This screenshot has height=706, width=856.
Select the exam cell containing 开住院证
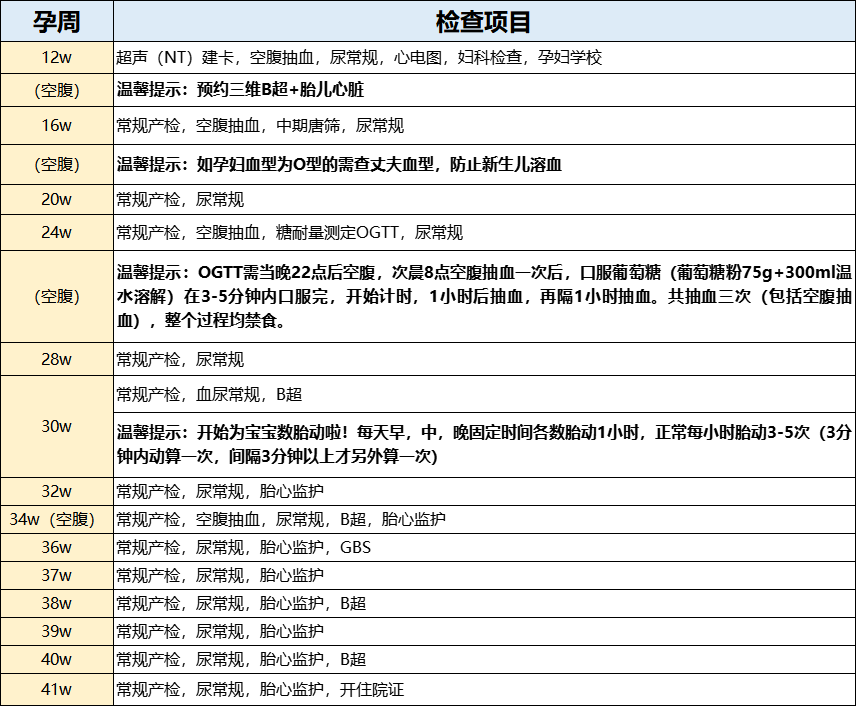tap(260, 690)
